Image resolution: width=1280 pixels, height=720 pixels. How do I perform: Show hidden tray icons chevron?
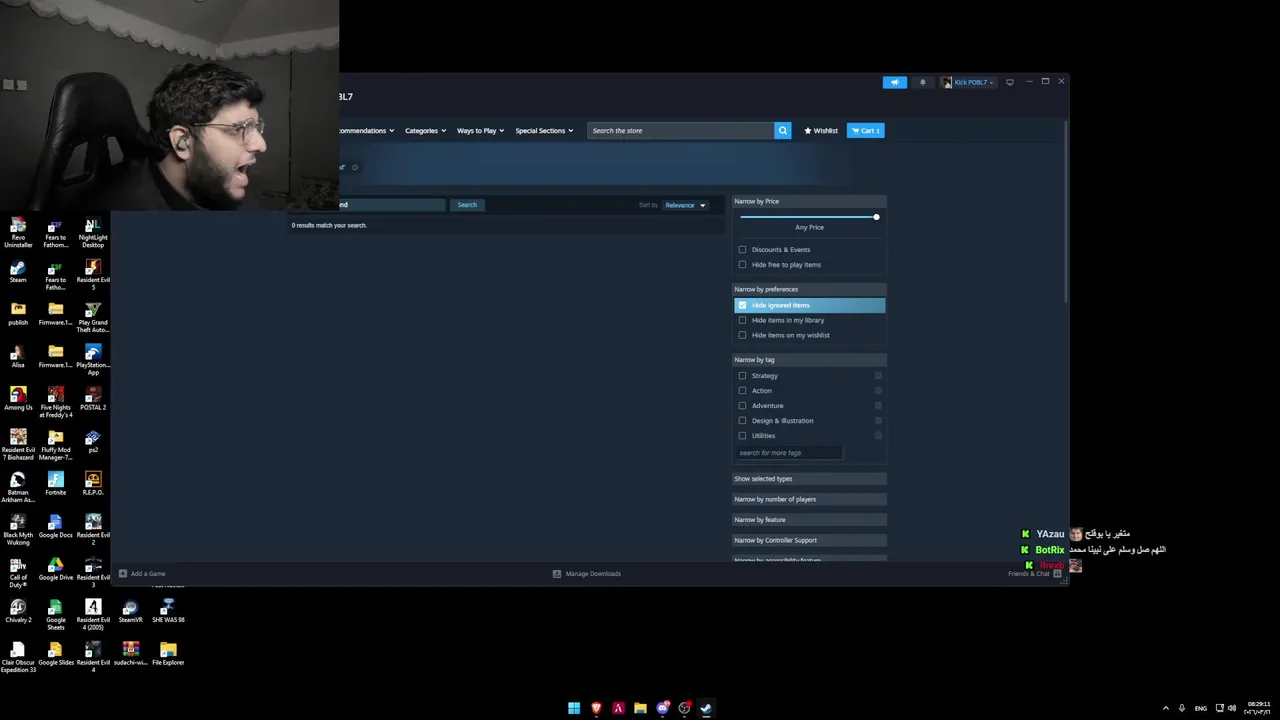tap(1165, 708)
